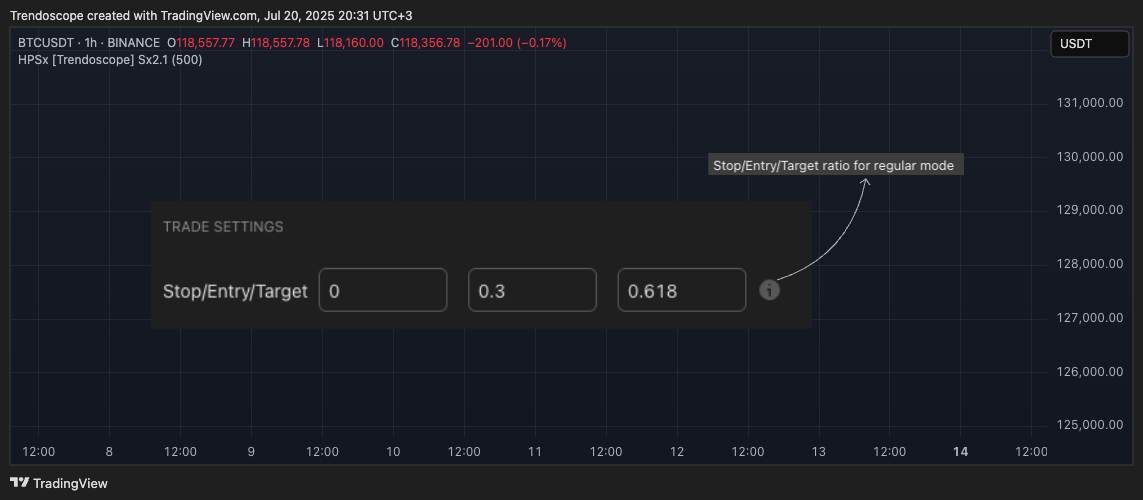Screen dimensions: 1143x500
Task: Click the Trendoscope created with TradingView.com caption
Action: (x=211, y=15)
